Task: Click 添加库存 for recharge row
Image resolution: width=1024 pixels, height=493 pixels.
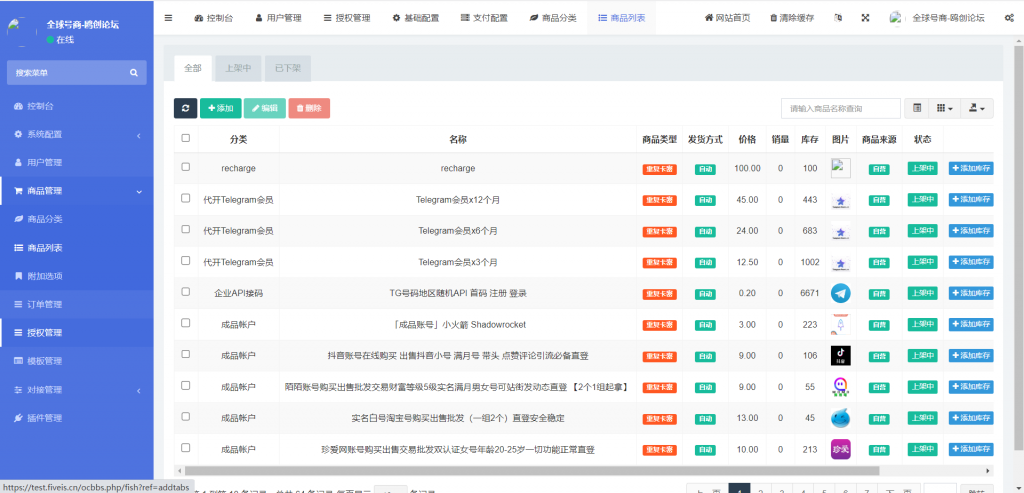Action: pyautogui.click(x=971, y=168)
